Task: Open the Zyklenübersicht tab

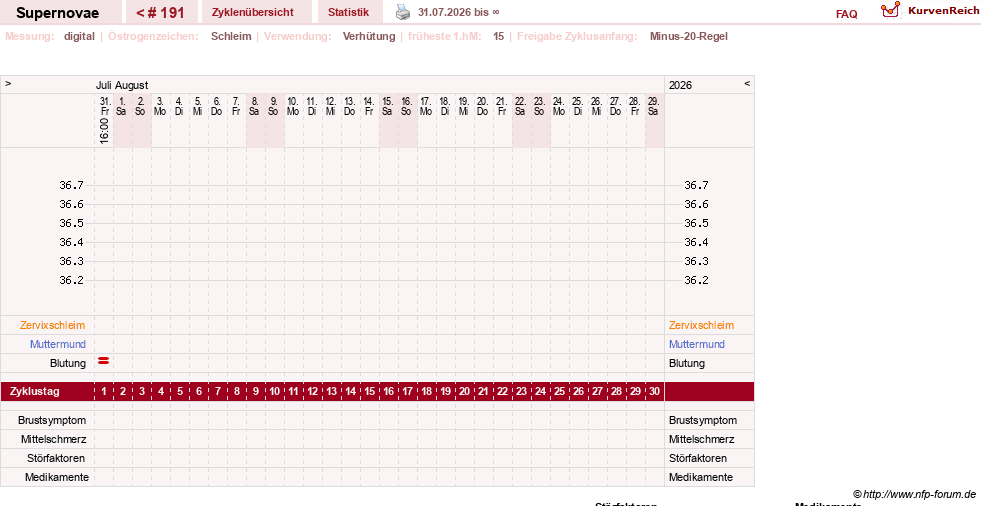Action: pyautogui.click(x=253, y=12)
